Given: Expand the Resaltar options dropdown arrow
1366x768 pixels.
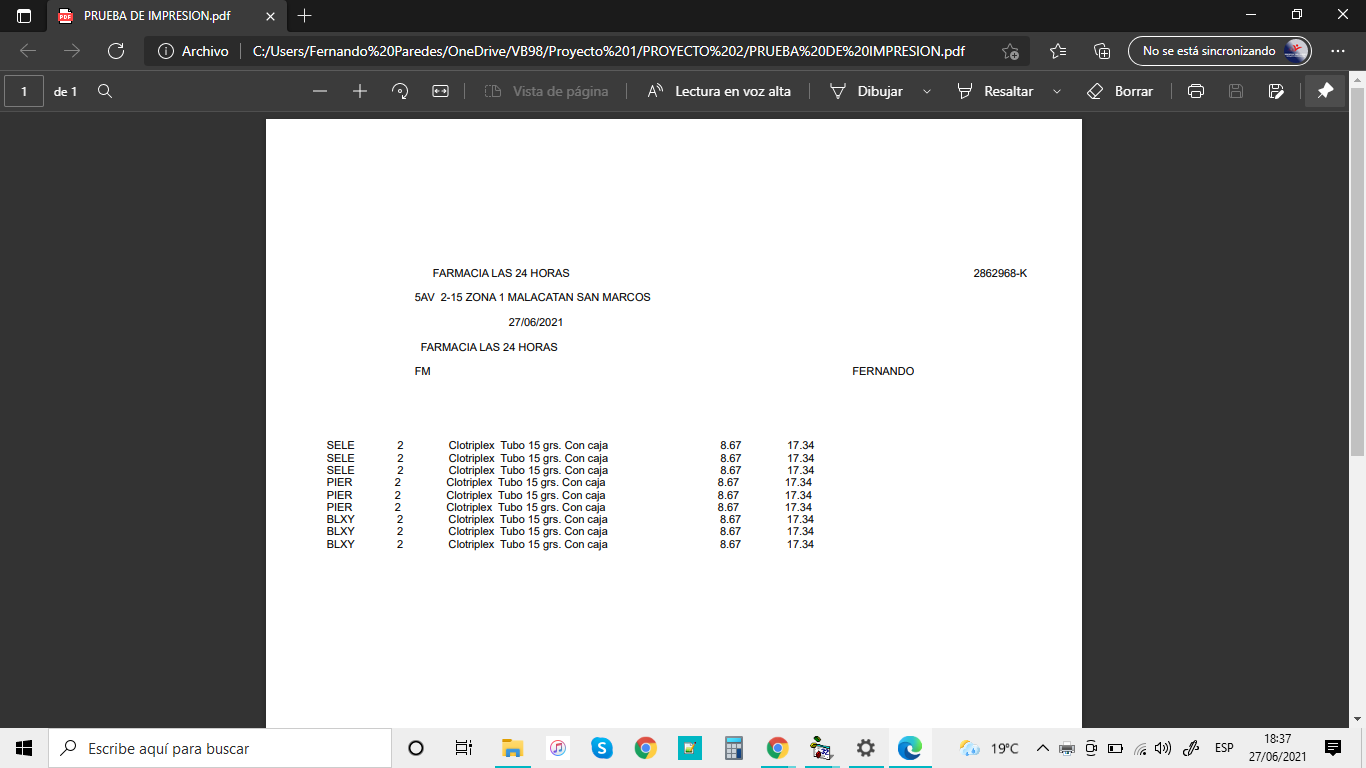Looking at the screenshot, I should coord(1057,91).
